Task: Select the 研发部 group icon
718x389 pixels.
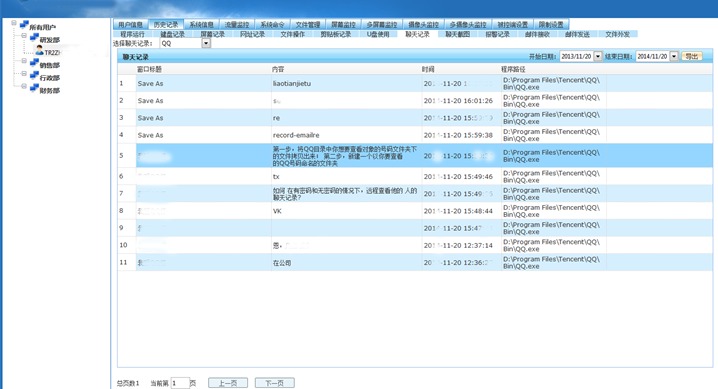Action: coord(34,38)
